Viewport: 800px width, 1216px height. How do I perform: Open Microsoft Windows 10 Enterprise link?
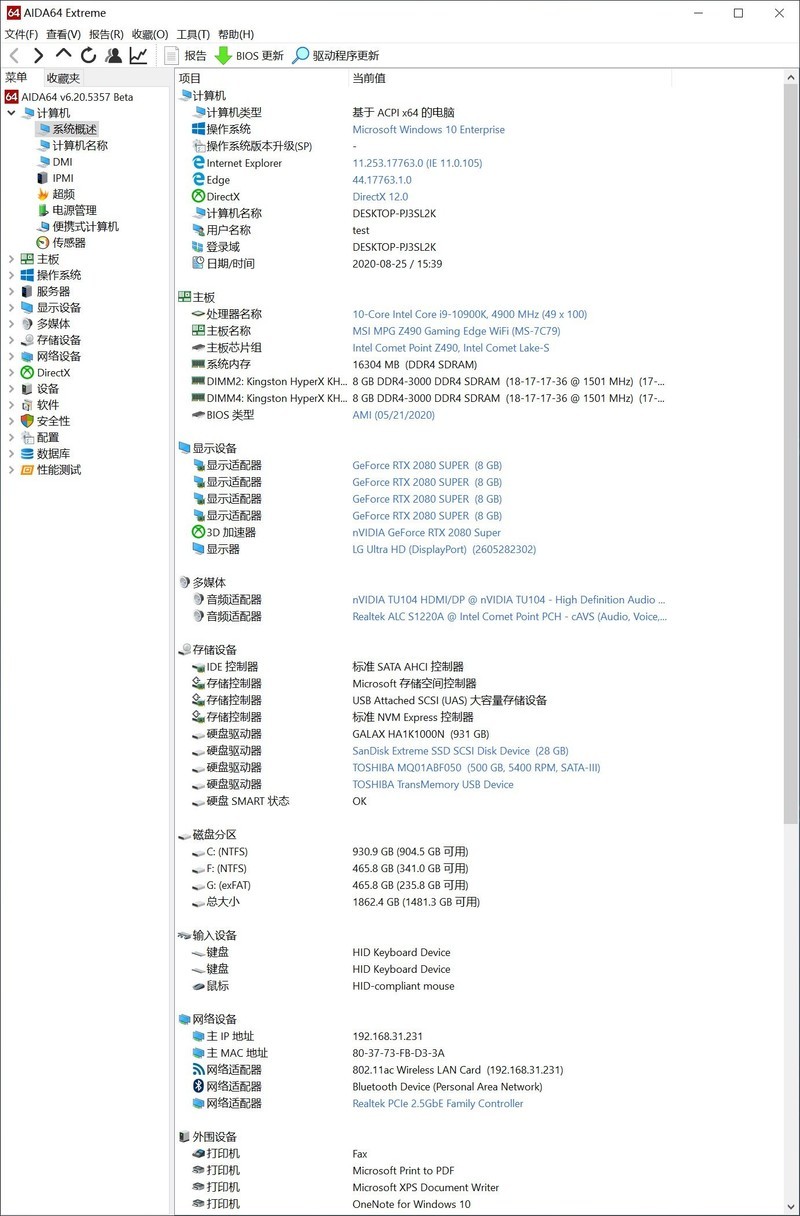pos(428,130)
